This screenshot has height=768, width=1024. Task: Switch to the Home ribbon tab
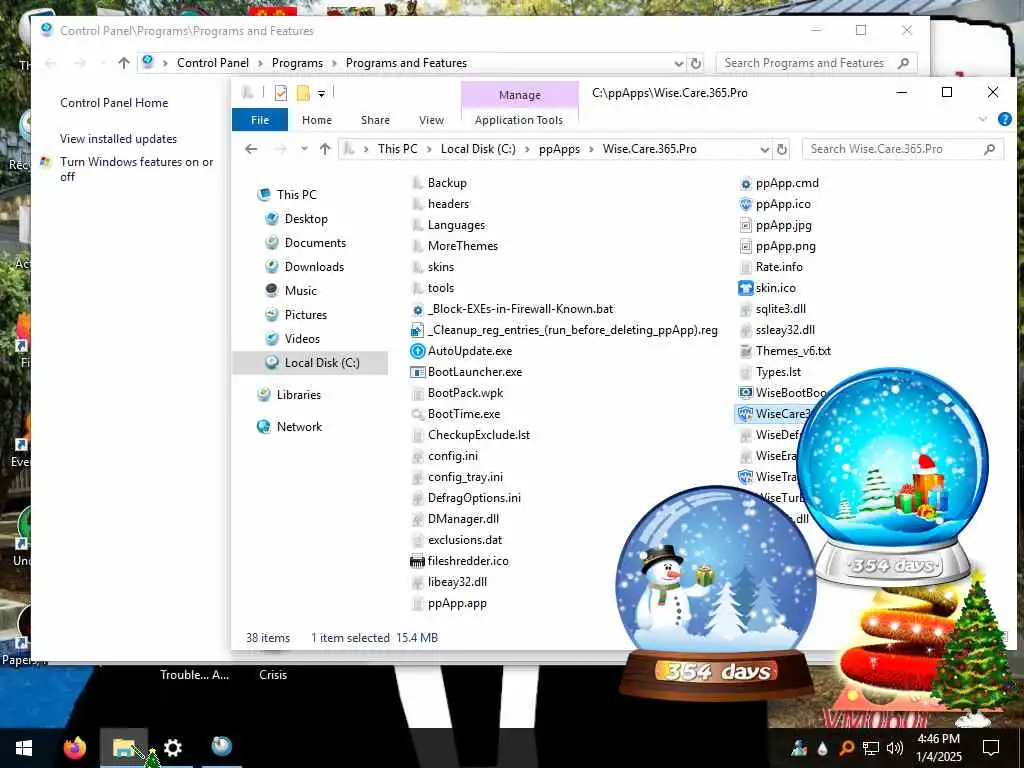(317, 120)
